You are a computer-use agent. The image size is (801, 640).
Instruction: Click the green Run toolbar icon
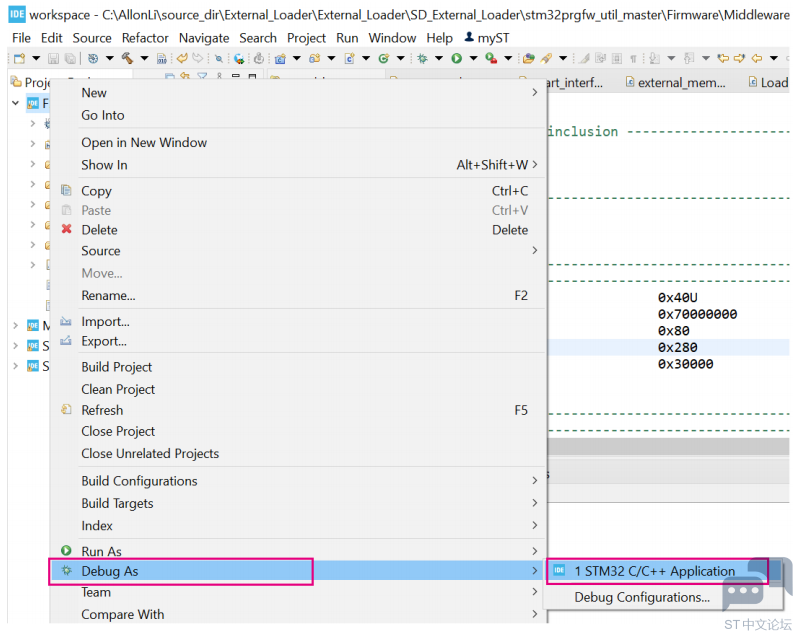point(457,58)
